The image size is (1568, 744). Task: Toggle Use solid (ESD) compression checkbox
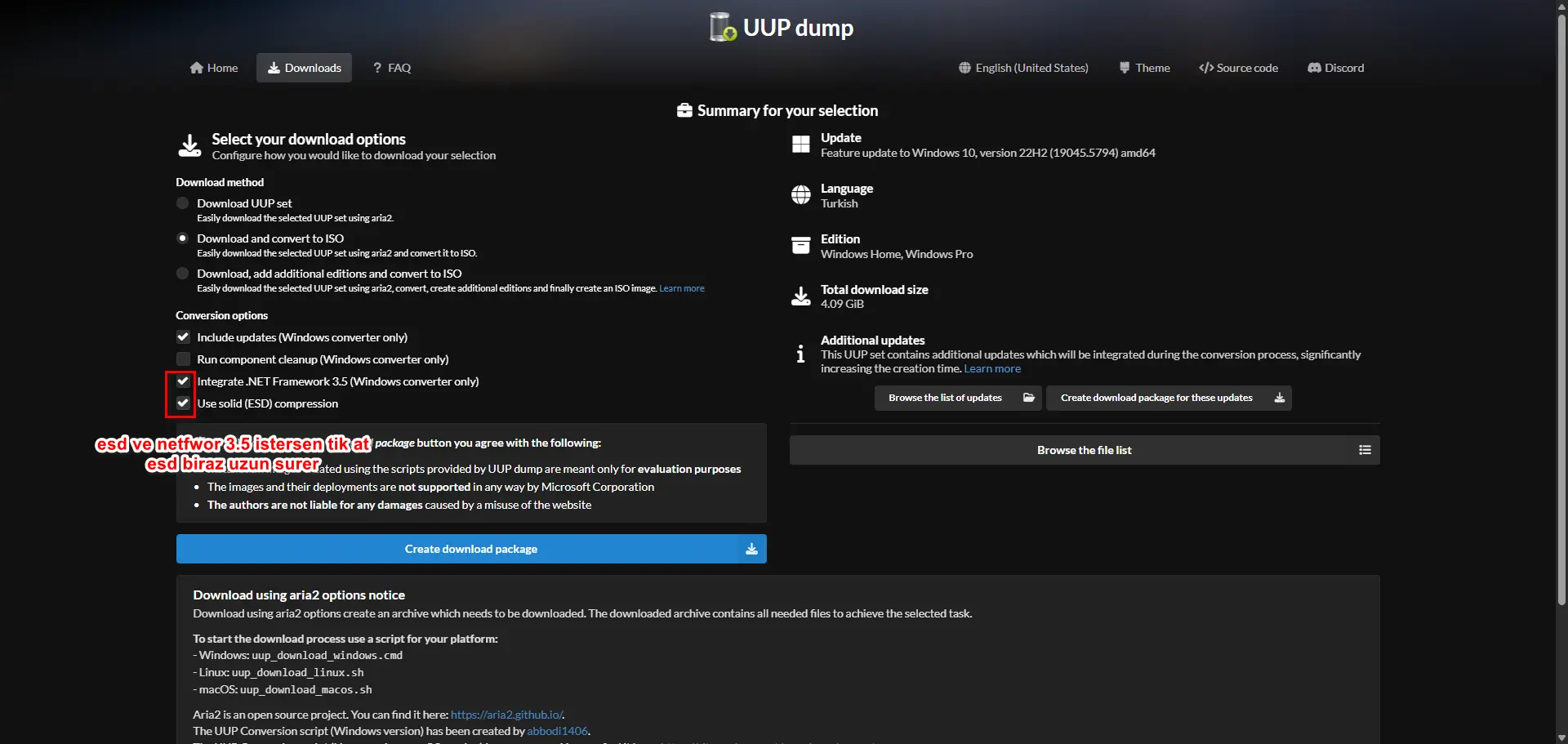[183, 403]
